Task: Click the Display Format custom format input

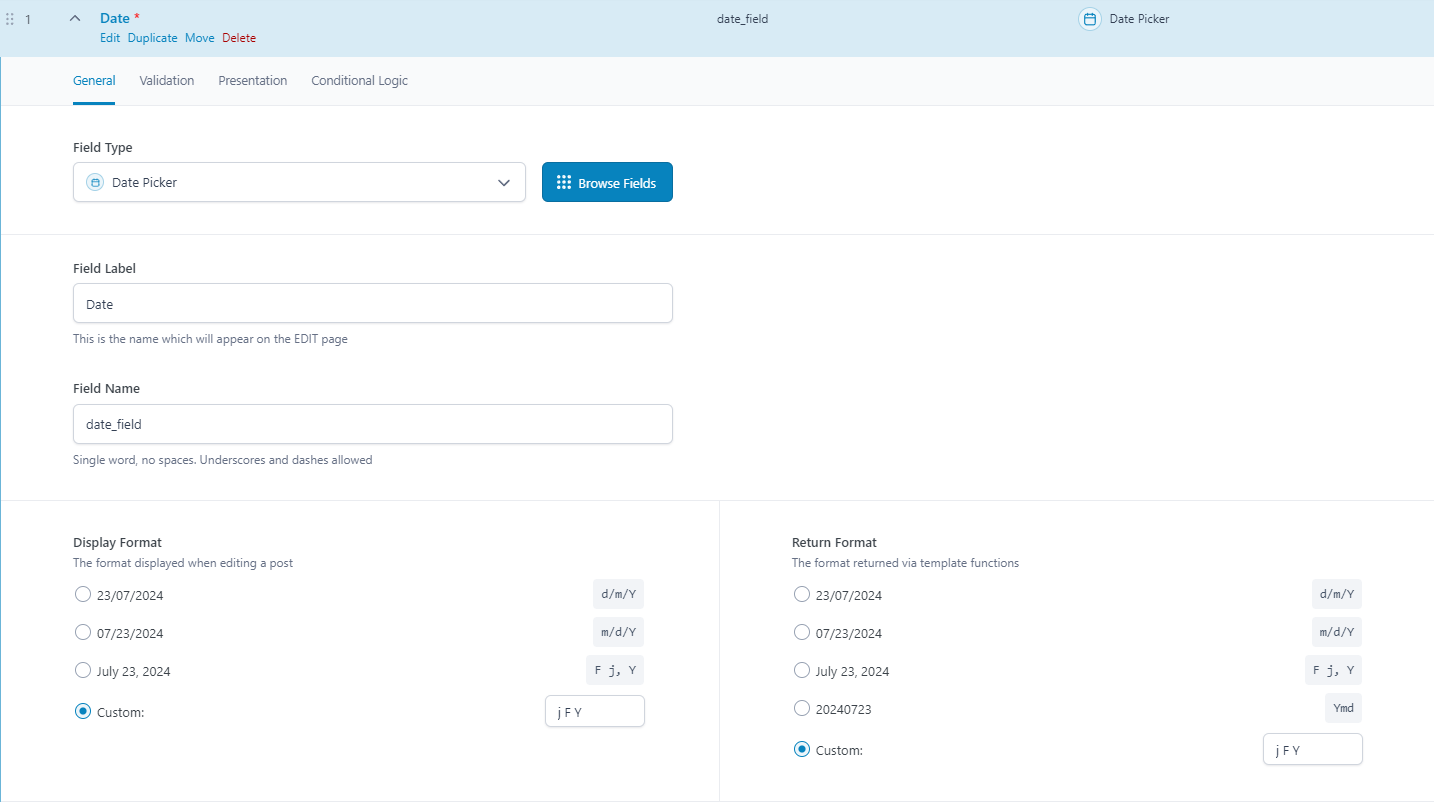Action: 594,712
